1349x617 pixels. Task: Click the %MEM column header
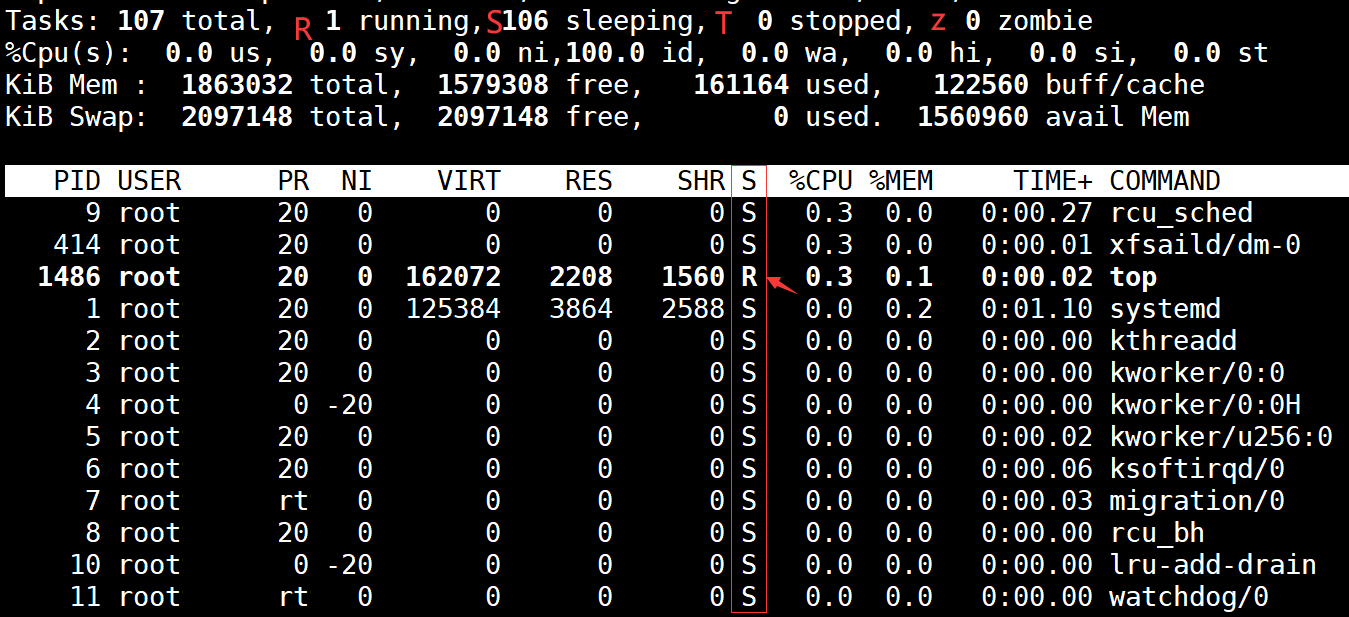coord(900,181)
